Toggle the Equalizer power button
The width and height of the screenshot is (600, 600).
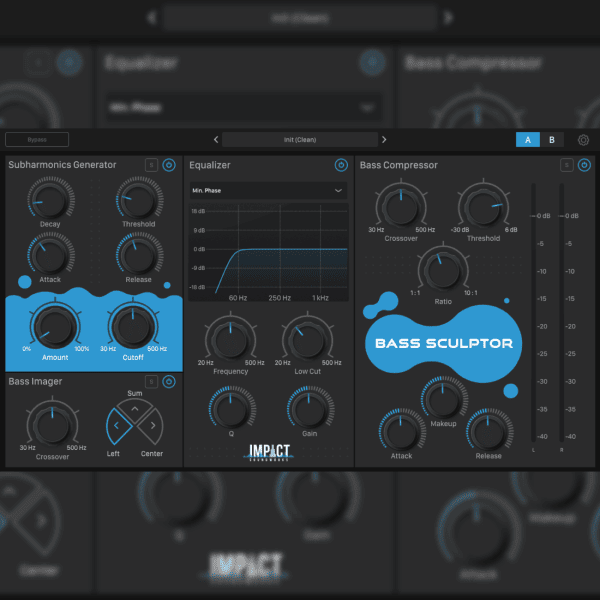pos(341,165)
